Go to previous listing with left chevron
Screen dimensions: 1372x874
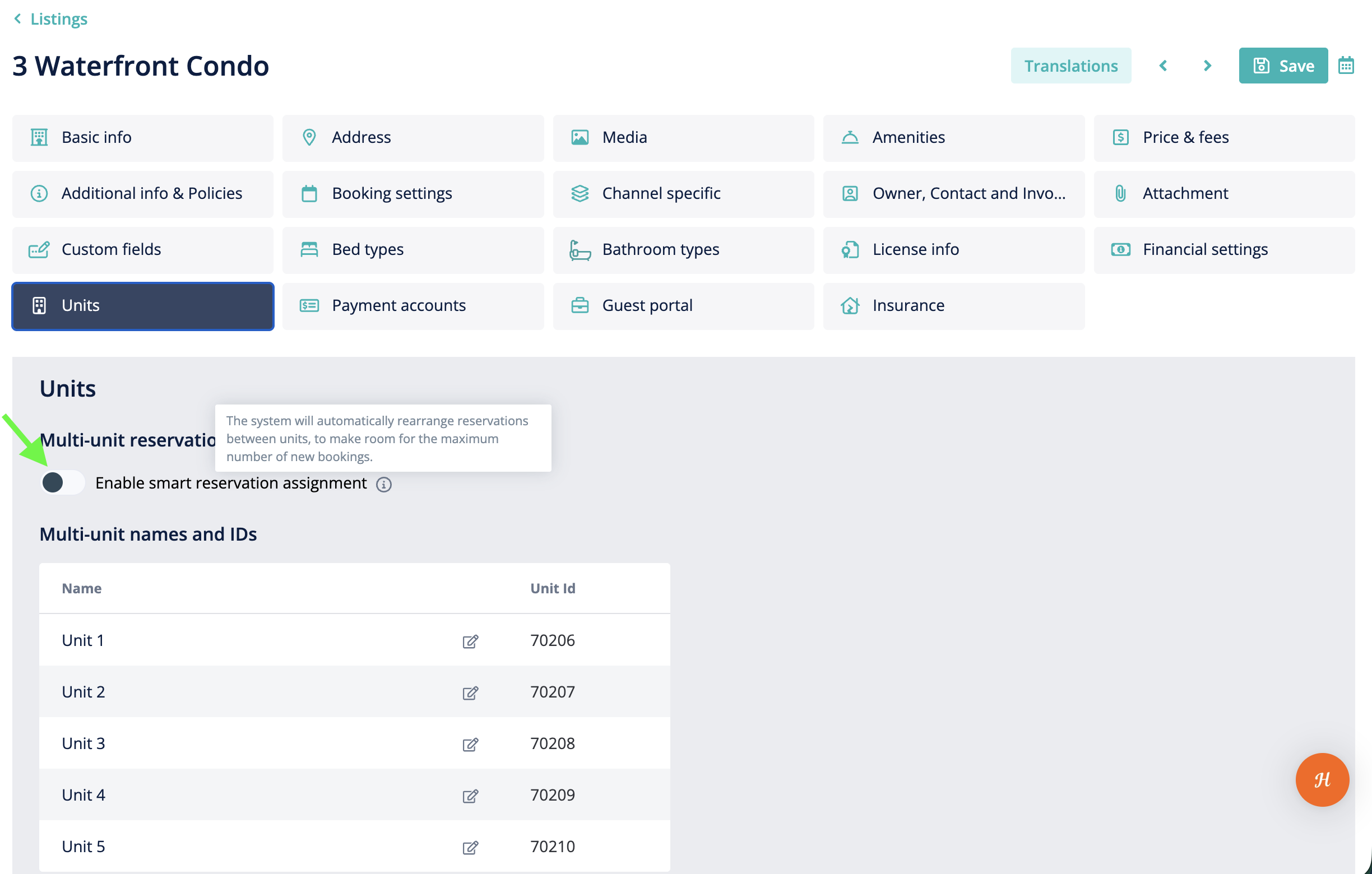[1163, 66]
